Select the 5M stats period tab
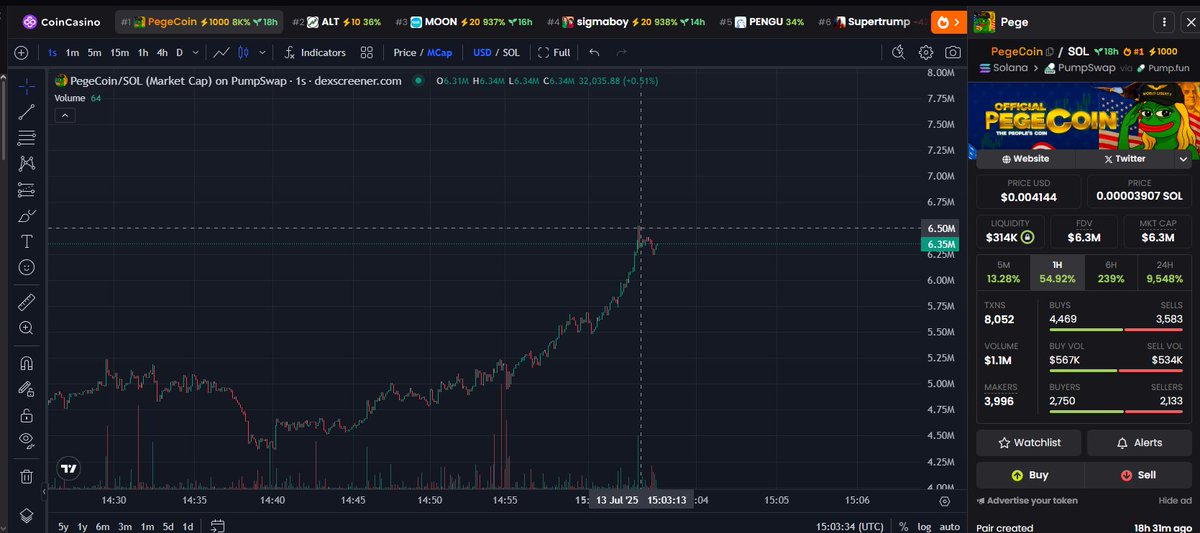This screenshot has width=1200, height=533. point(1003,272)
